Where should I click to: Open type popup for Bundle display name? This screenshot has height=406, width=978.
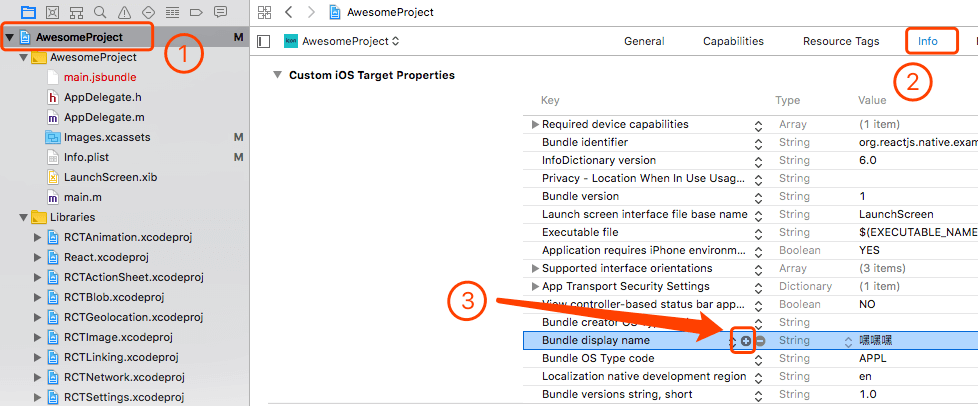point(848,341)
